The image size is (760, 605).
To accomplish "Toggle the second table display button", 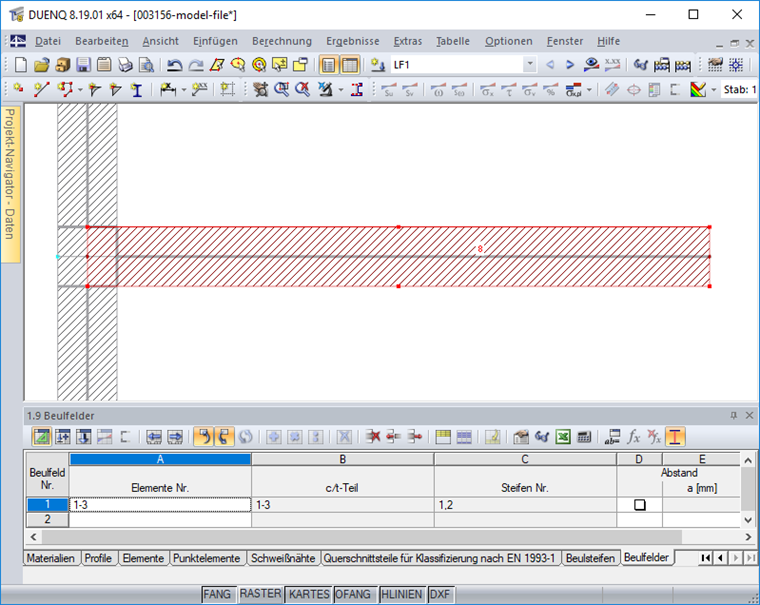I will (x=349, y=64).
